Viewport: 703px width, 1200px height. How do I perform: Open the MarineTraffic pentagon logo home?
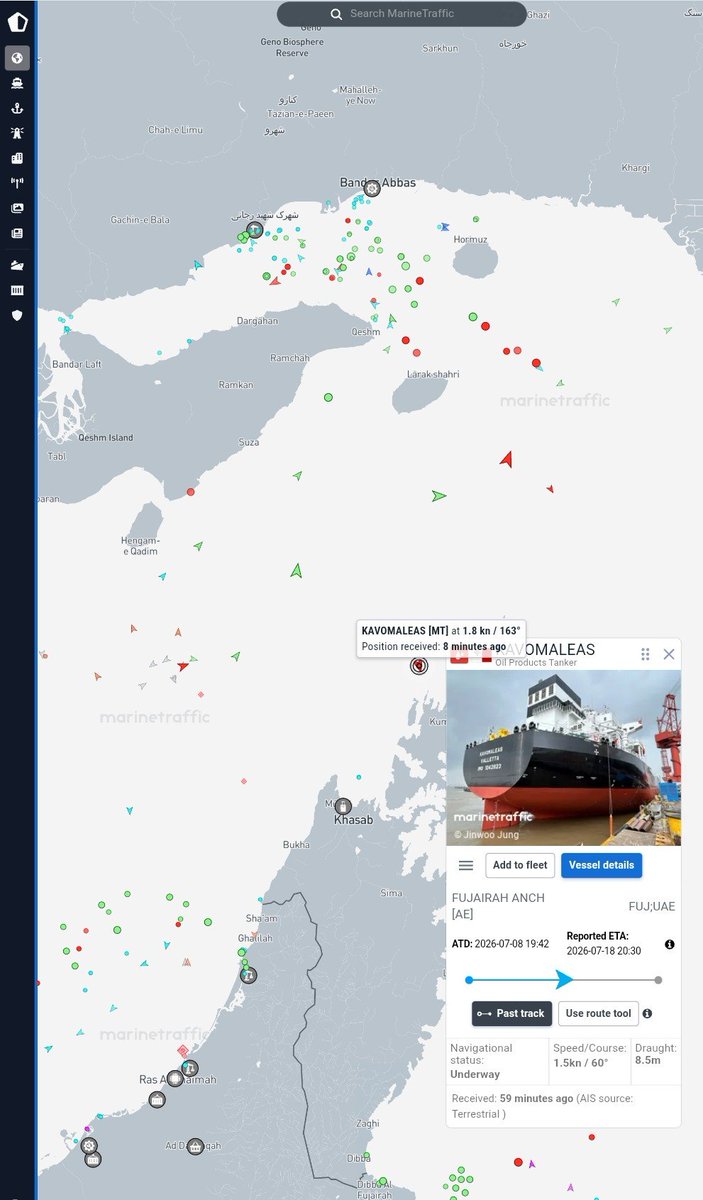click(17, 21)
